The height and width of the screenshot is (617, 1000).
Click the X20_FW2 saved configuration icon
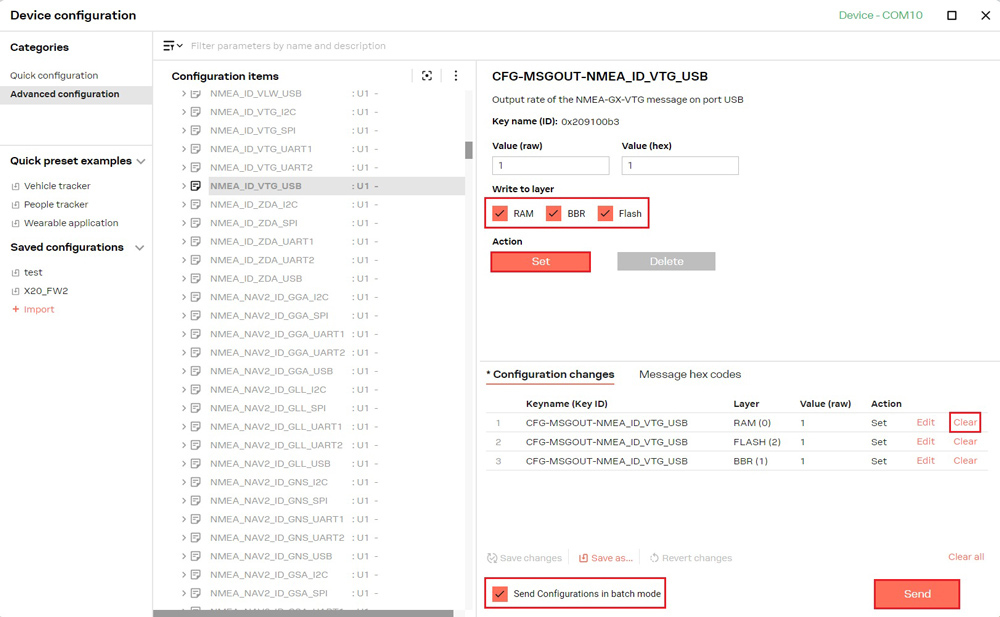click(15, 291)
